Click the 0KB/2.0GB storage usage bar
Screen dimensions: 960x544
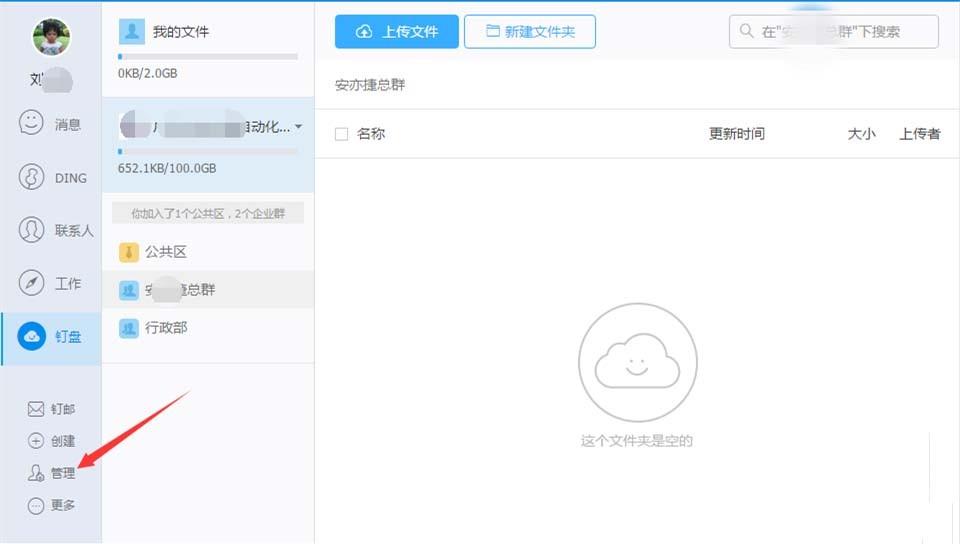pos(208,56)
